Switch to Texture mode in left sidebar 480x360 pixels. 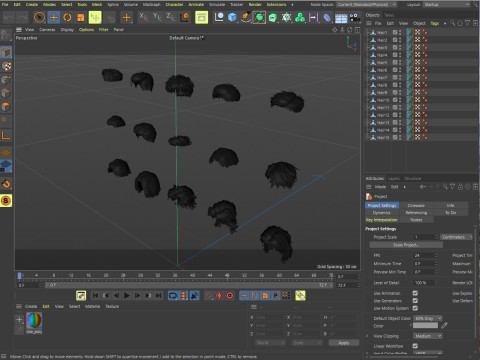(6, 66)
